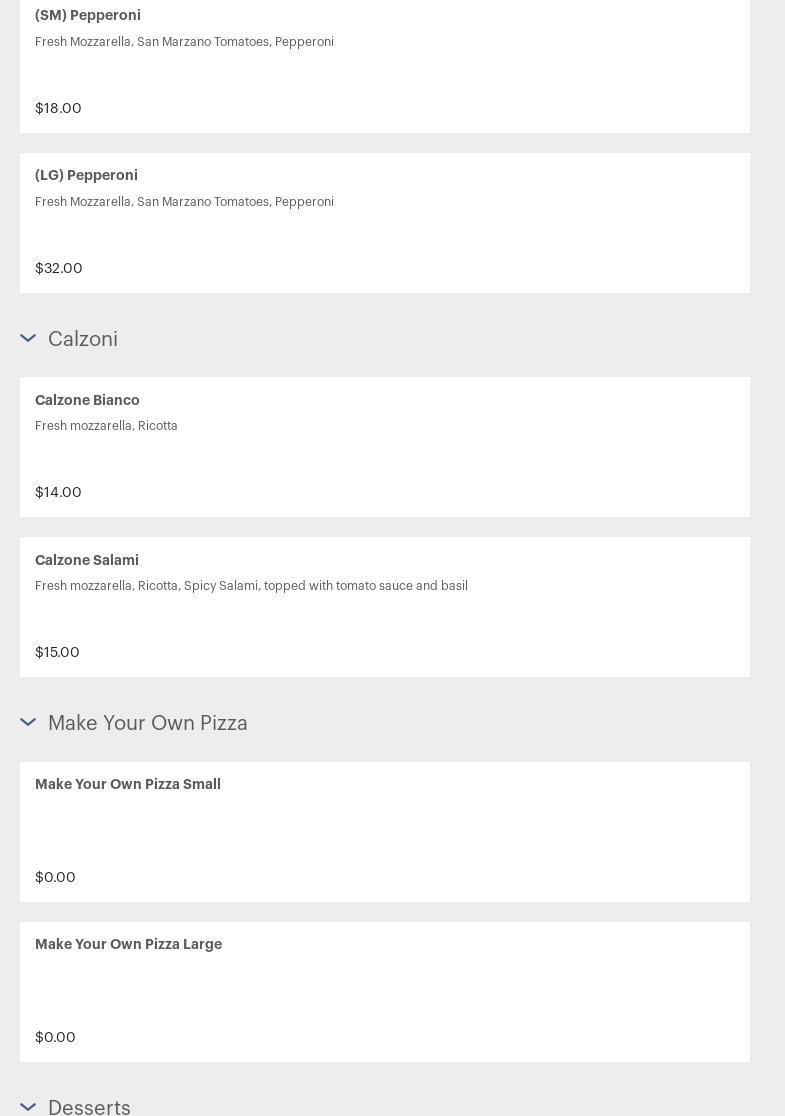This screenshot has height=1116, width=785.
Task: Click Calzone Salami ingredients description
Action: tap(251, 586)
